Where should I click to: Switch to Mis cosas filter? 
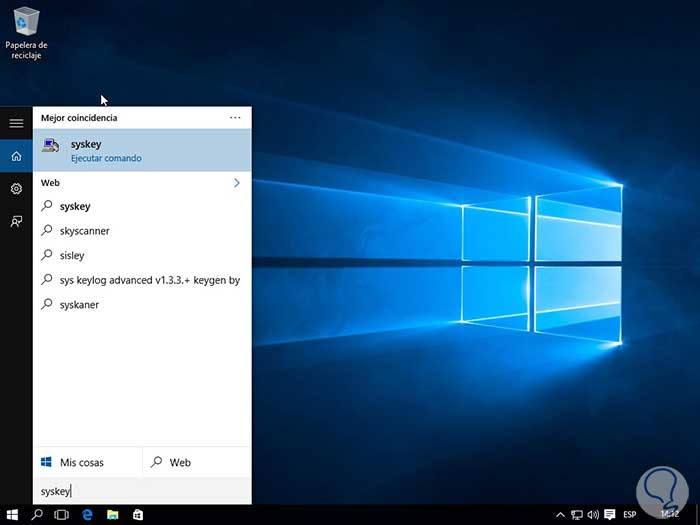pyautogui.click(x=88, y=462)
